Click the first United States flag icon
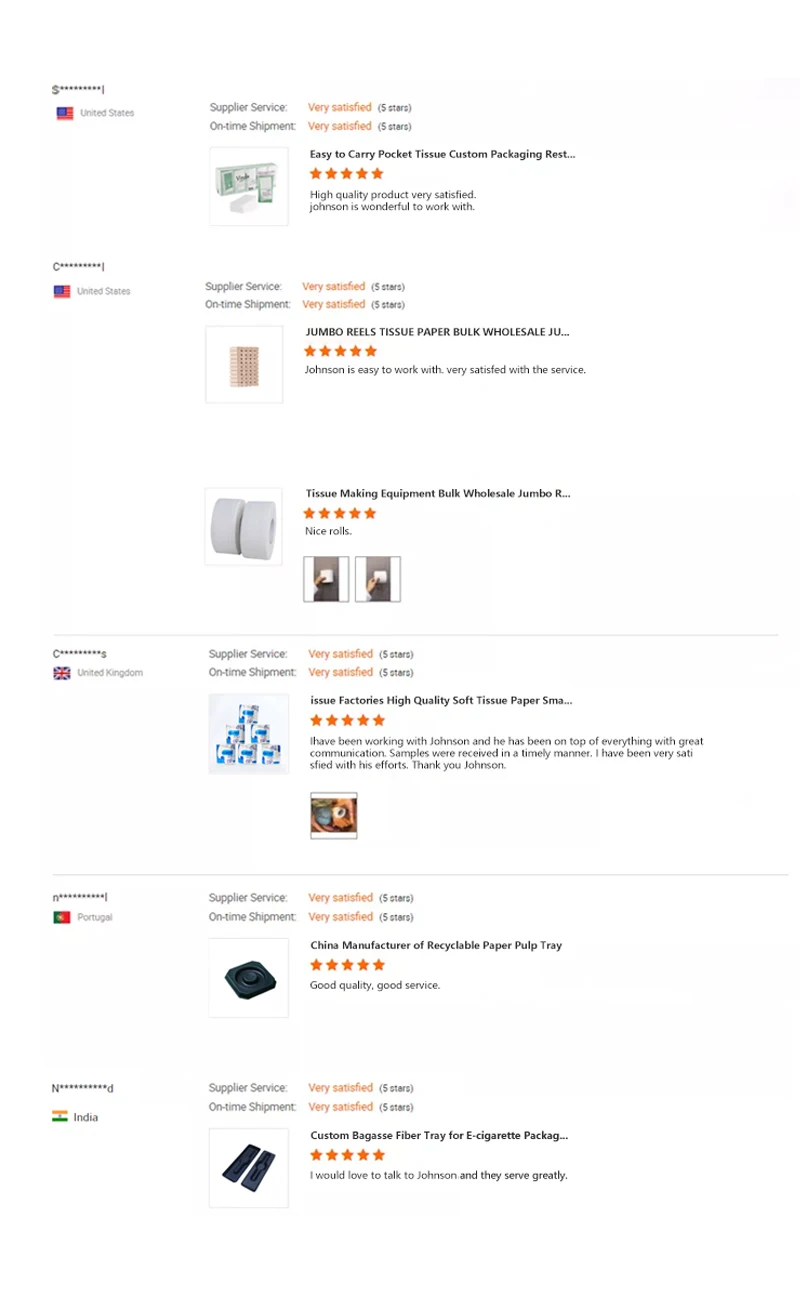Image resolution: width=800 pixels, height=1291 pixels. click(x=65, y=113)
